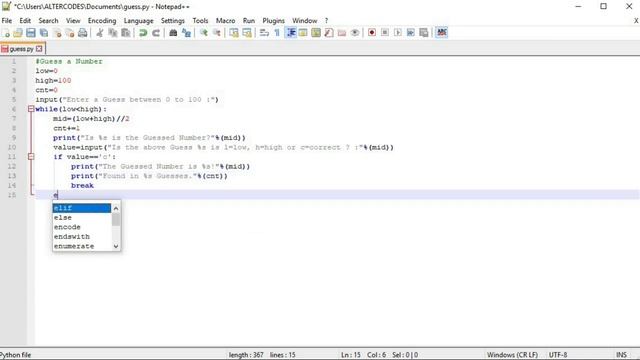The height and width of the screenshot is (360, 640).
Task: Open the File menu
Action: coord(7,20)
